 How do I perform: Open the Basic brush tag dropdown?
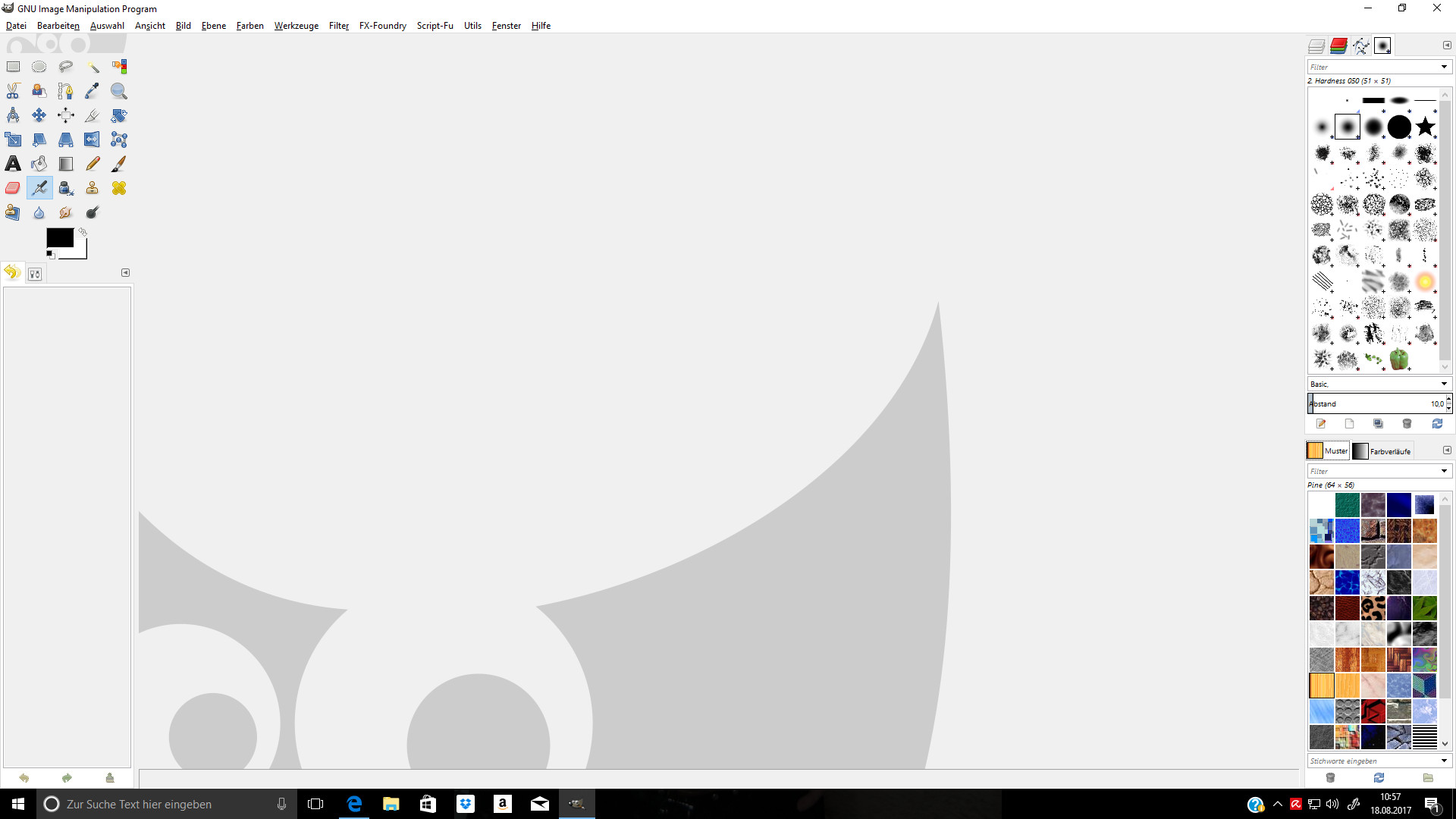(1444, 384)
